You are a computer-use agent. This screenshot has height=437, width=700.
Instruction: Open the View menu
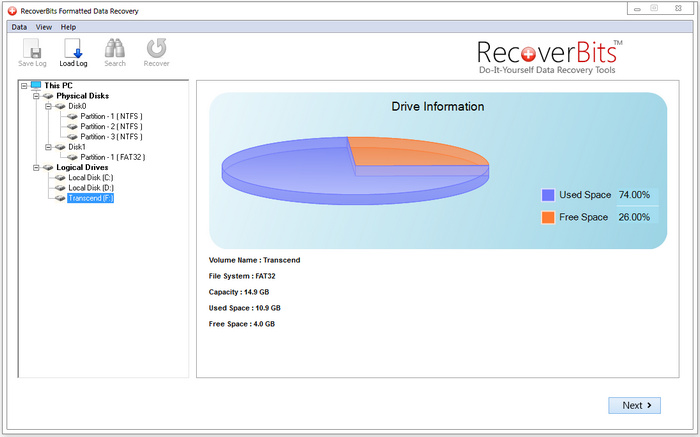[x=43, y=26]
